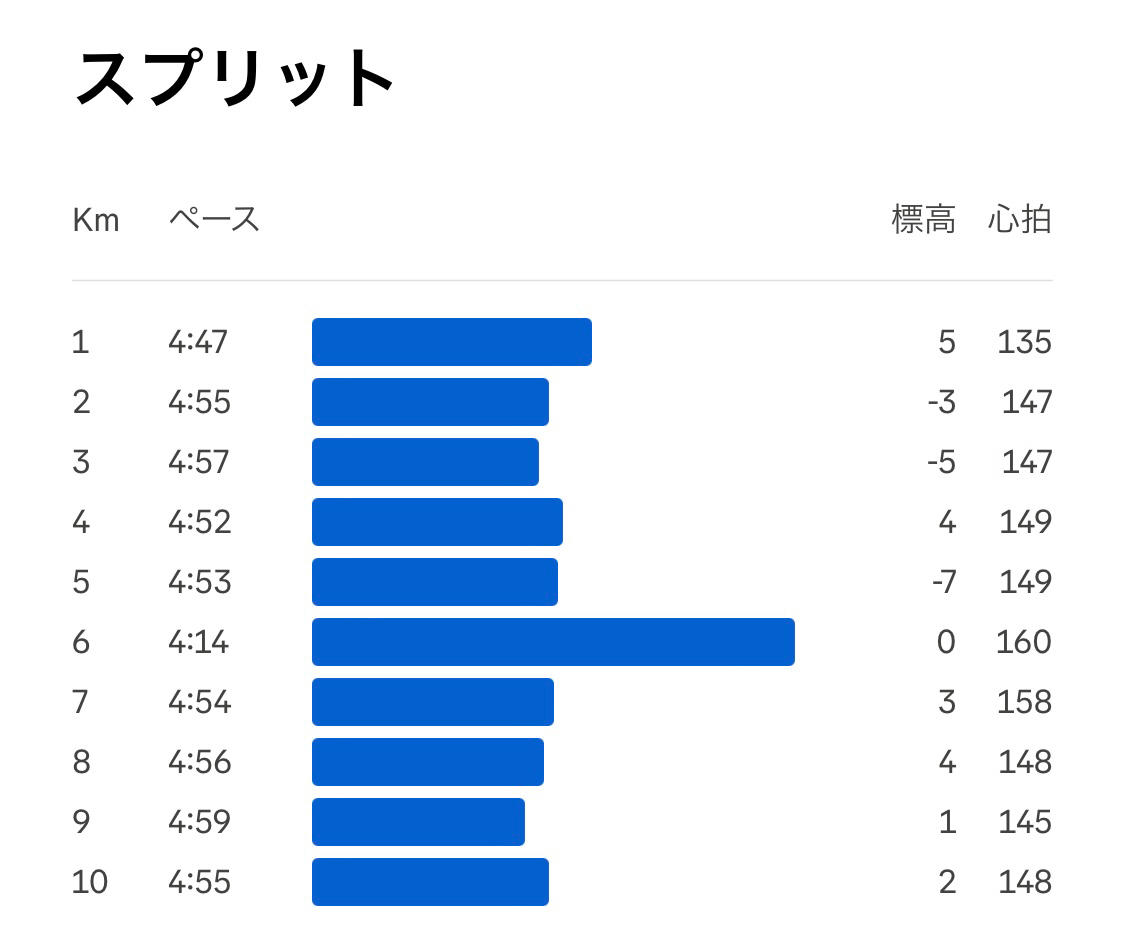Viewport: 1125px width, 928px height.
Task: Click the Km column header
Action: point(95,220)
